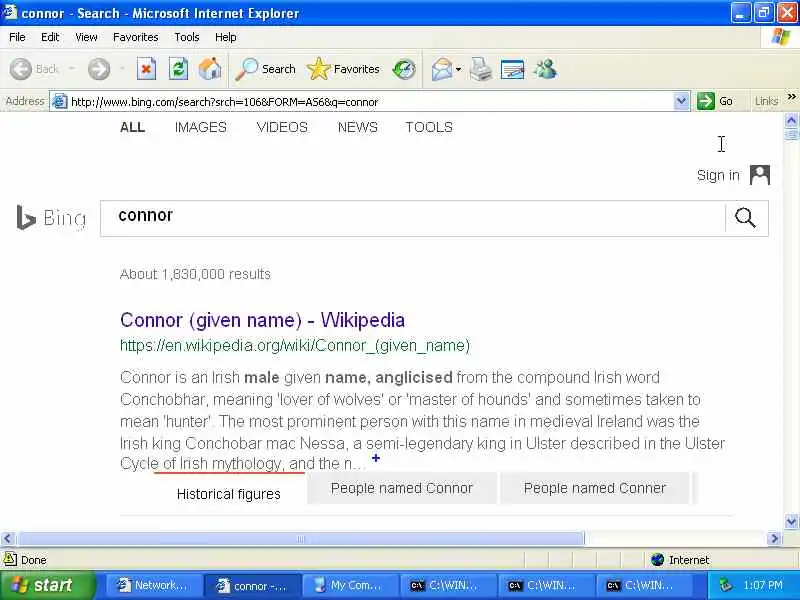The width and height of the screenshot is (800, 600).
Task: Open the Favorites menu
Action: pos(136,37)
